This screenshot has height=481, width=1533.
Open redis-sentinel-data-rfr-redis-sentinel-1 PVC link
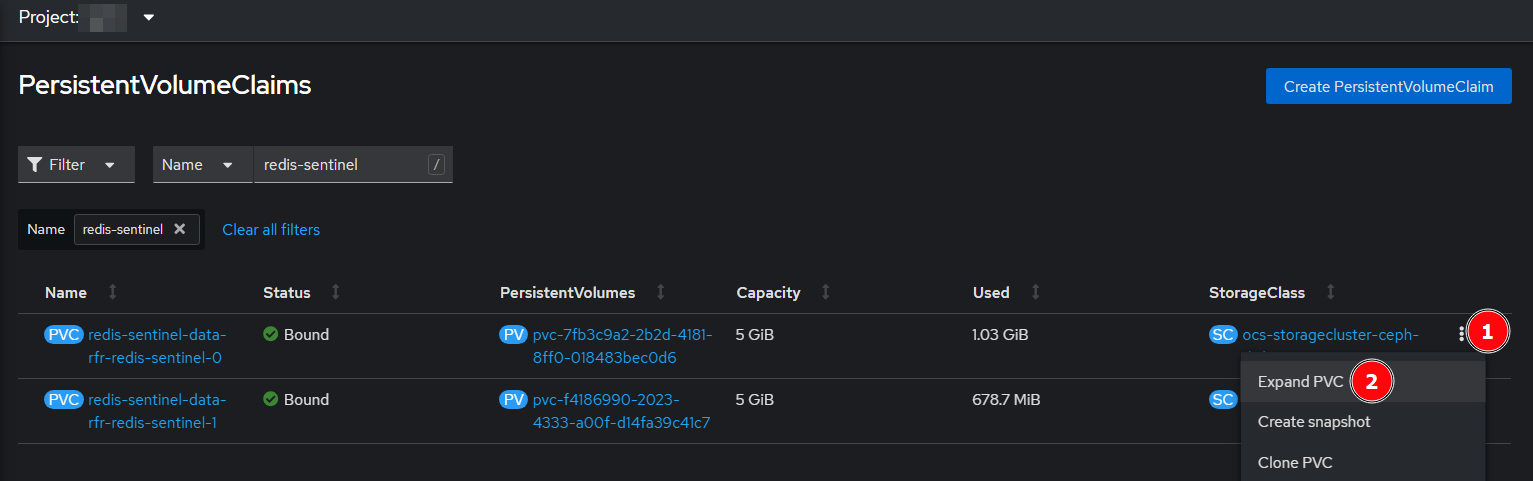(157, 411)
